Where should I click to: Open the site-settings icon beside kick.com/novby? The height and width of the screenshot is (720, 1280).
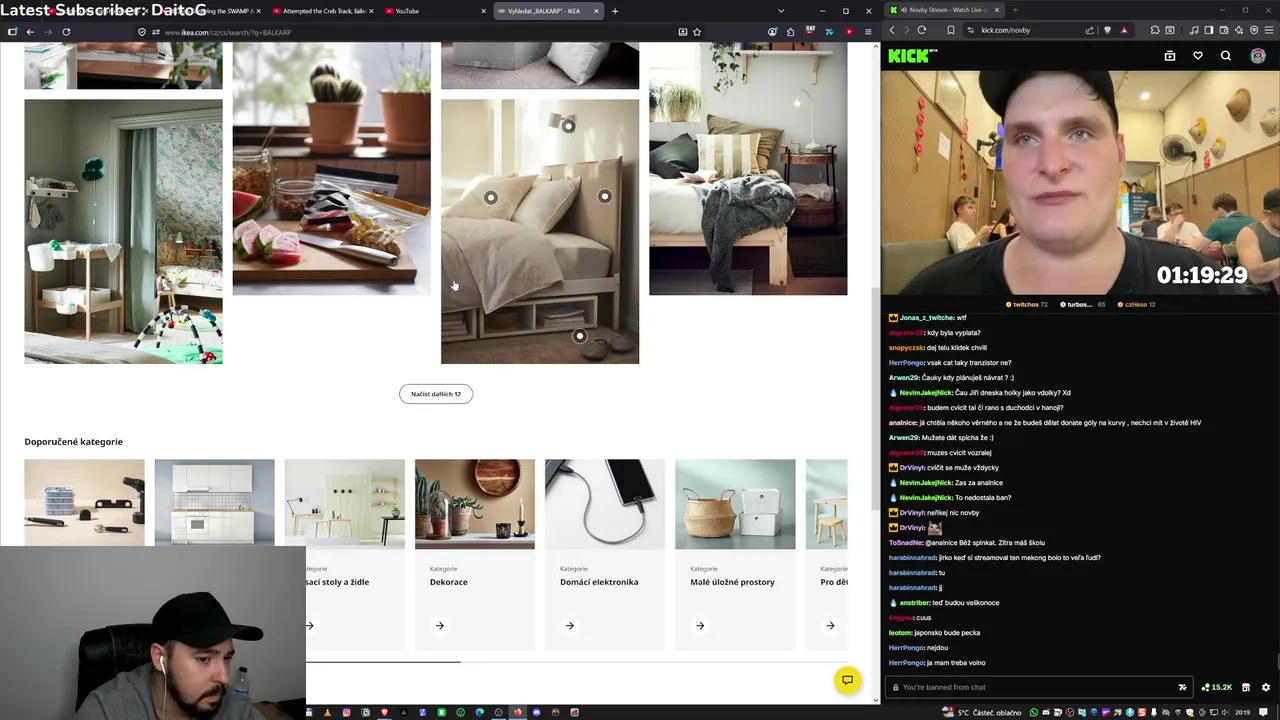(x=970, y=30)
